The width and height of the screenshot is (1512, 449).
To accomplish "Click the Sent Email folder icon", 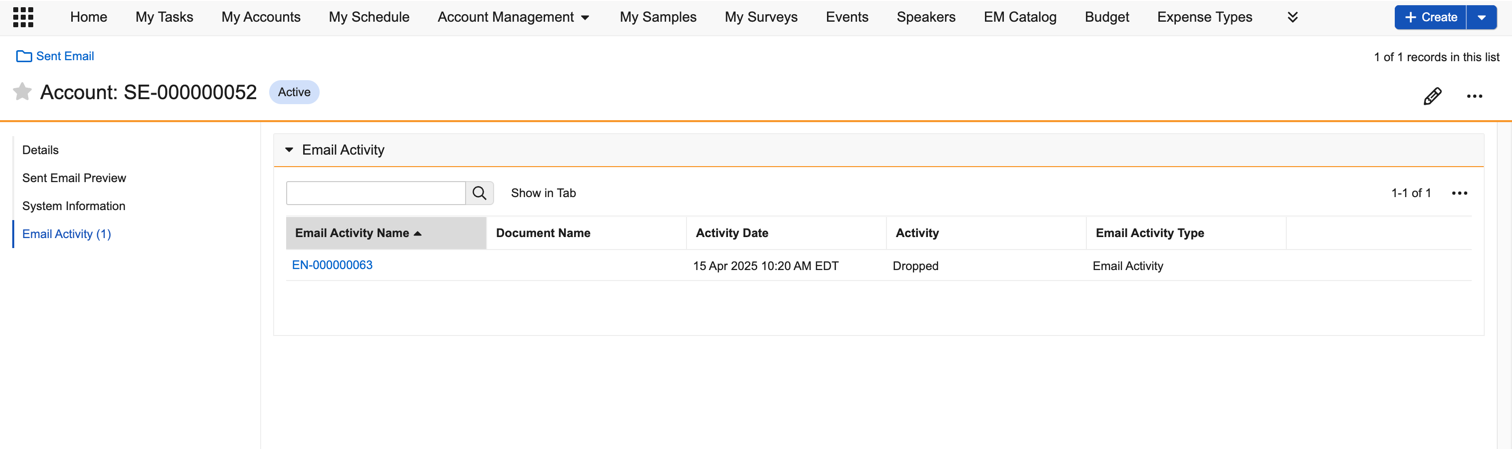I will [x=24, y=56].
